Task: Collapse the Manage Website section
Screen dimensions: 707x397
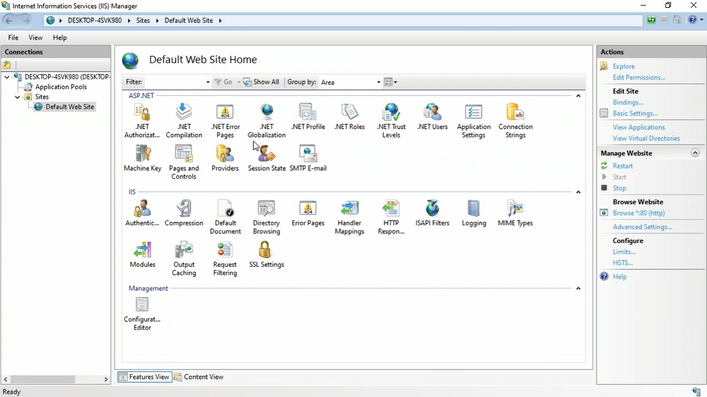Action: (695, 153)
